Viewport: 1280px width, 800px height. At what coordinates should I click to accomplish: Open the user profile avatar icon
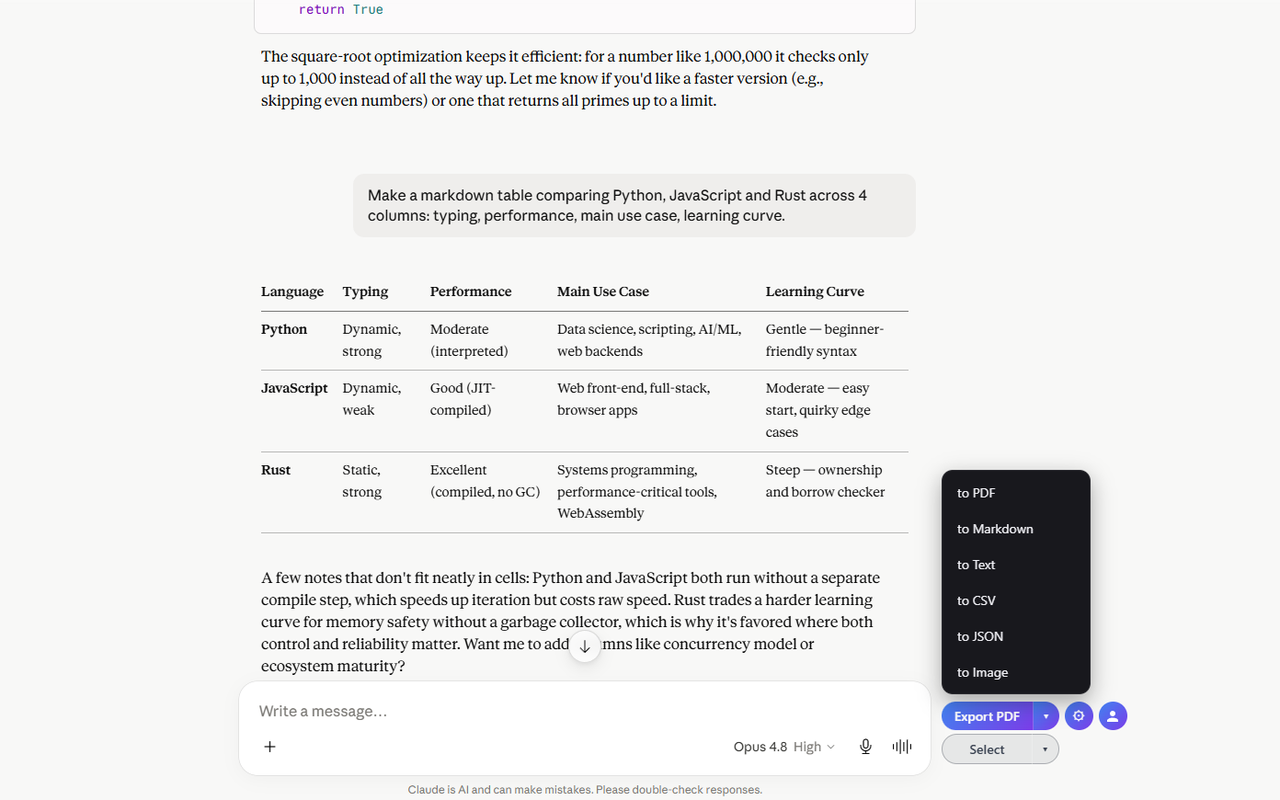coord(1113,716)
